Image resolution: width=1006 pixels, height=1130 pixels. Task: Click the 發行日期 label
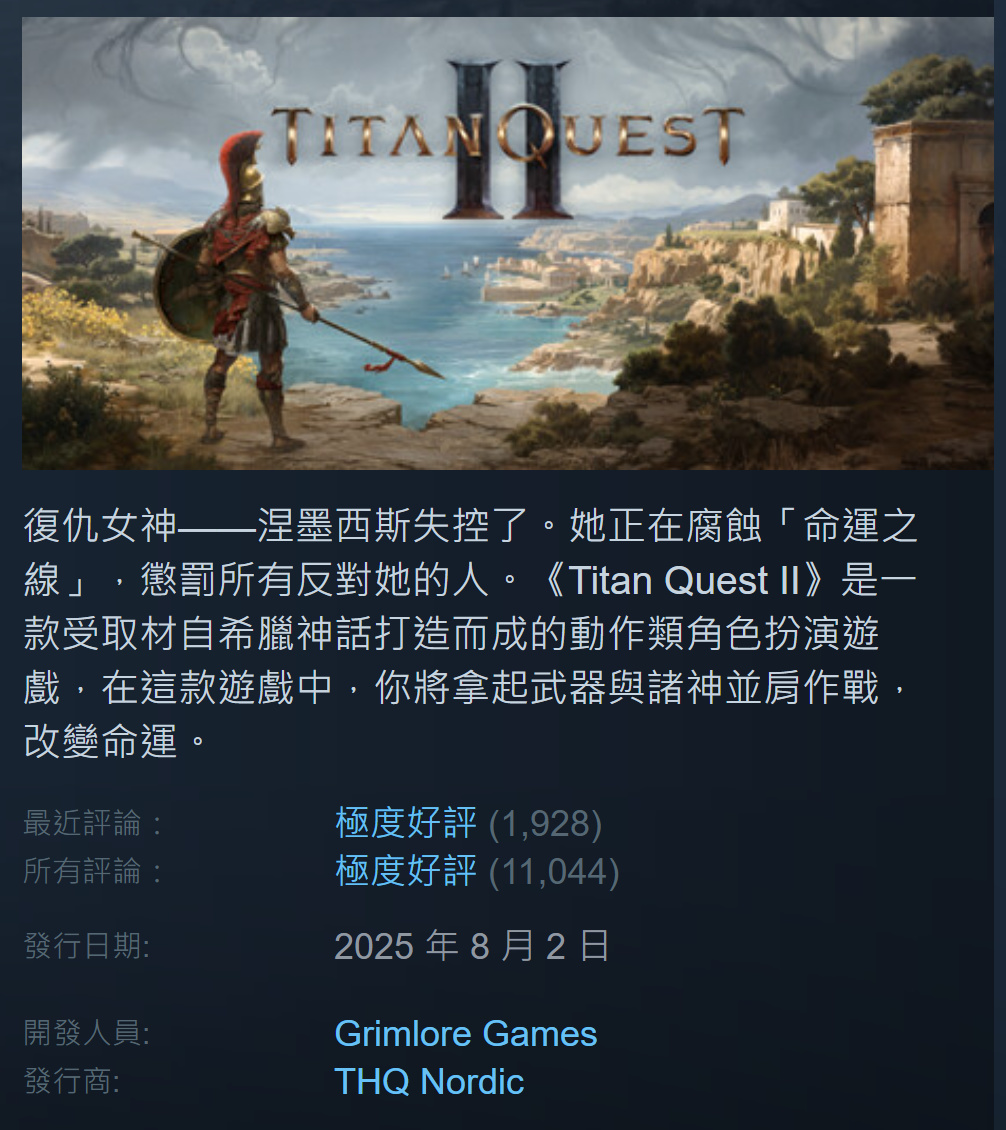pyautogui.click(x=87, y=946)
